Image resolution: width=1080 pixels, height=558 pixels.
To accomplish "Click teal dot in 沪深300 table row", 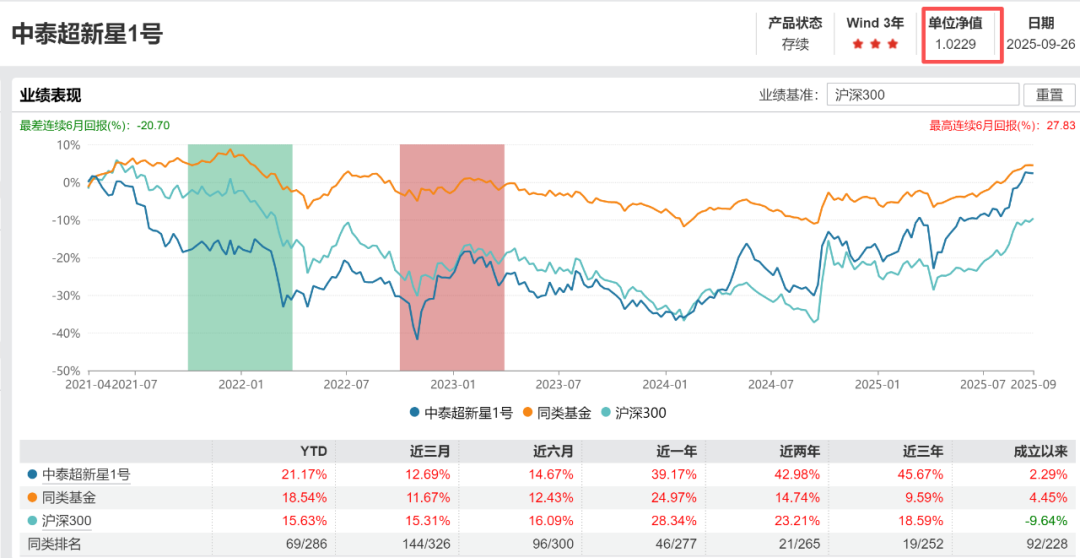I will coord(33,520).
